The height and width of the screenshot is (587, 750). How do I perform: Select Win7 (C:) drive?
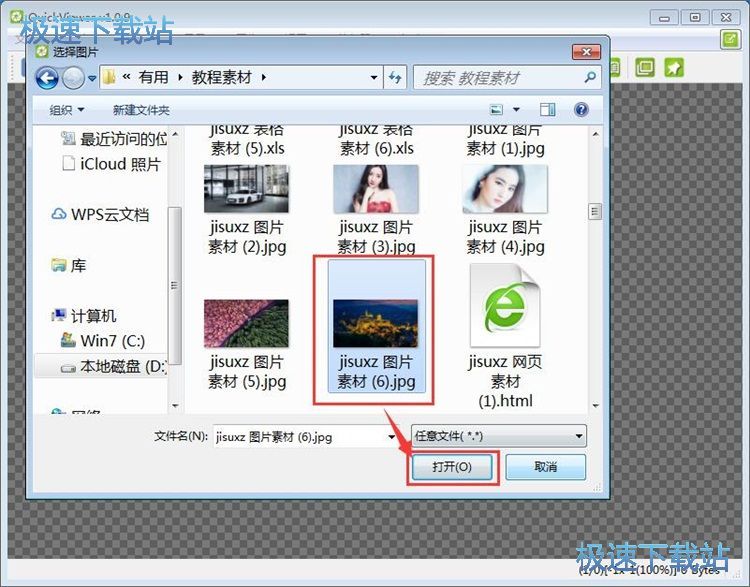click(103, 341)
